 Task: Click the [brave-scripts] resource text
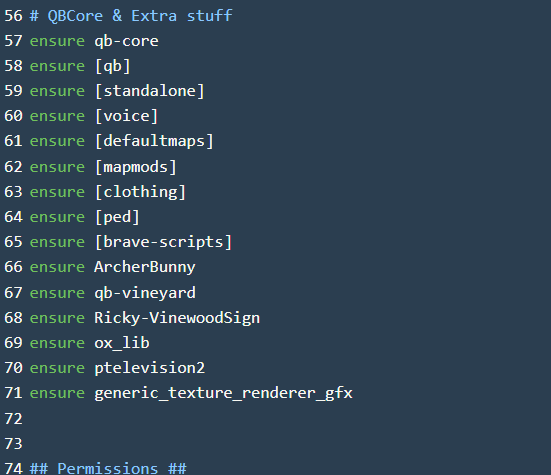(163, 242)
